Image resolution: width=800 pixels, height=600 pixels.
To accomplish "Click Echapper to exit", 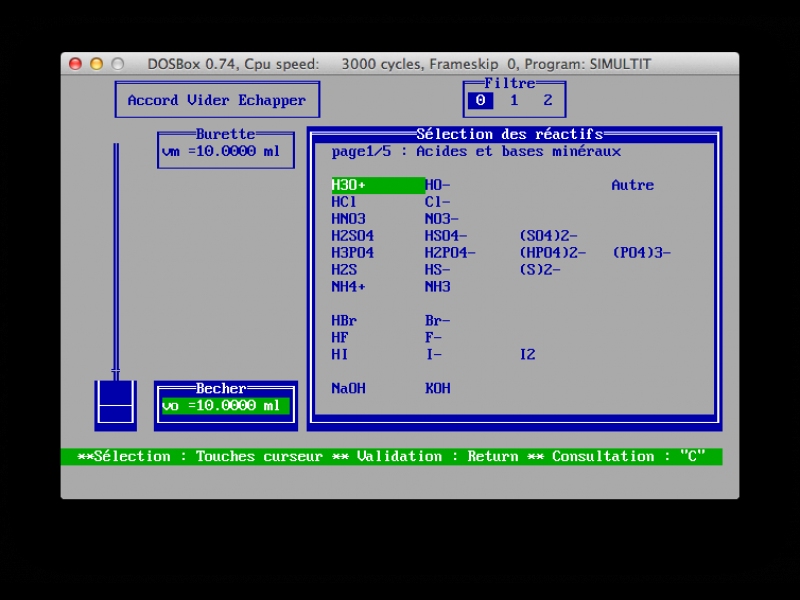I will click(272, 100).
